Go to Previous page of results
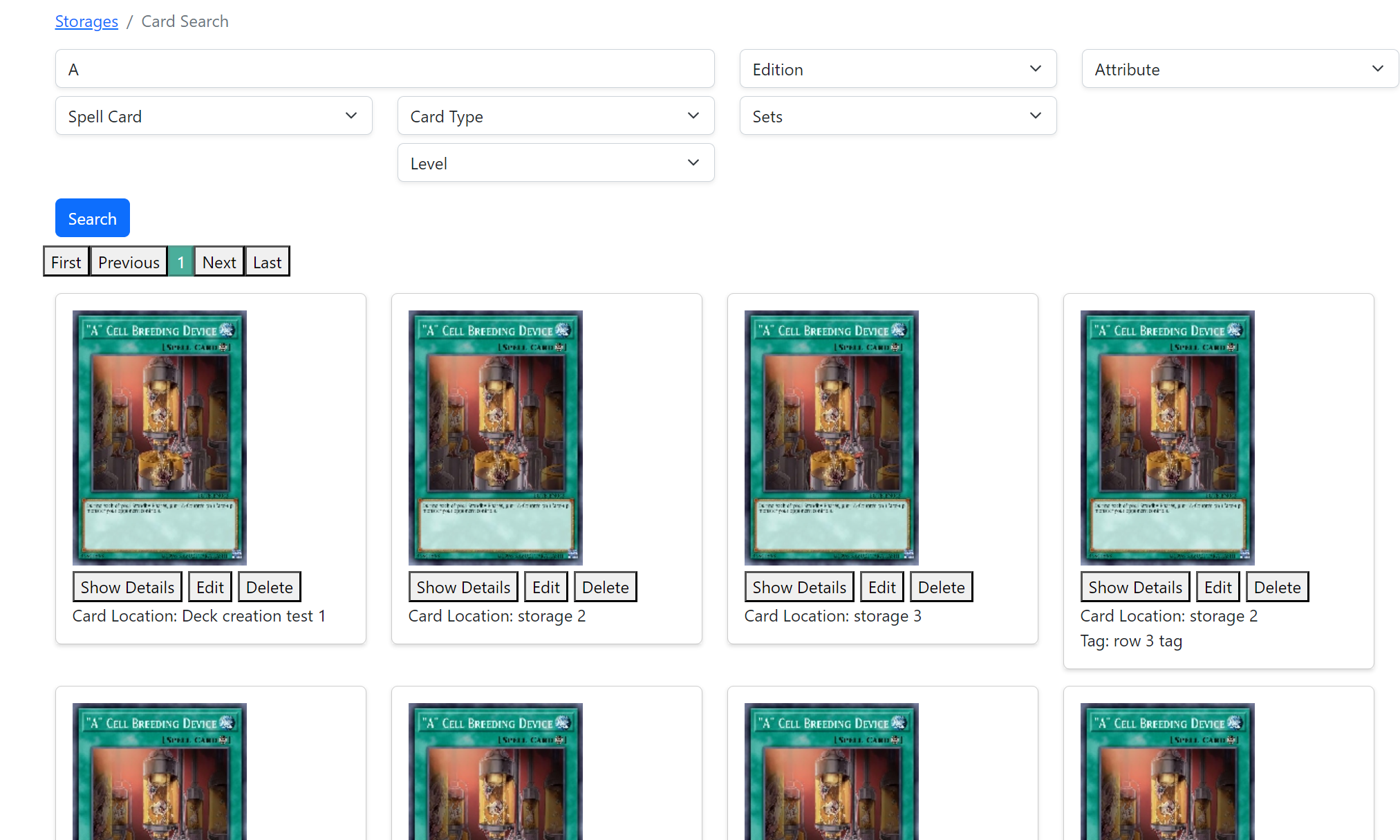Screen dimensions: 1400x840 129,261
